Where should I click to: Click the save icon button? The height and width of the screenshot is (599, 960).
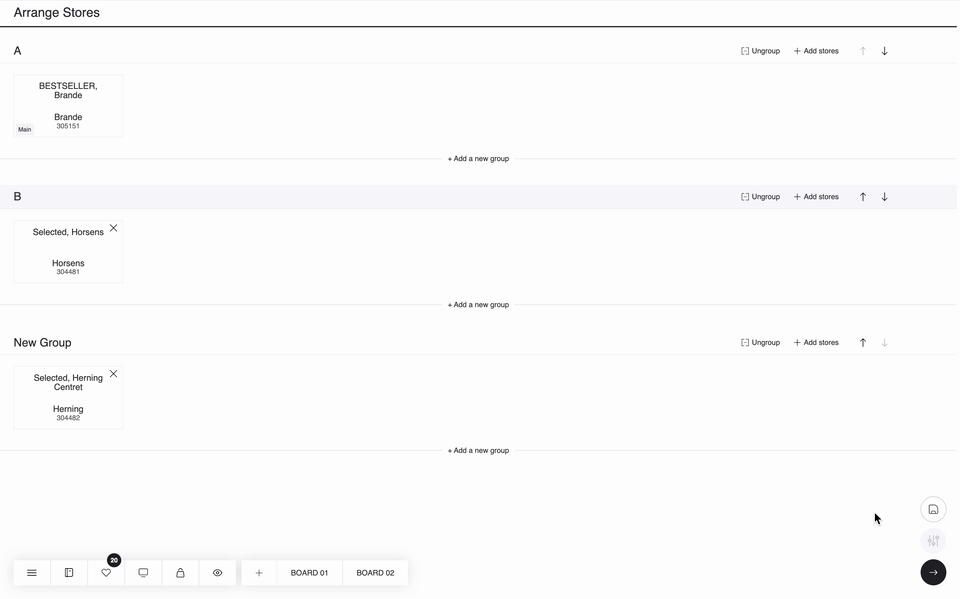tap(933, 510)
